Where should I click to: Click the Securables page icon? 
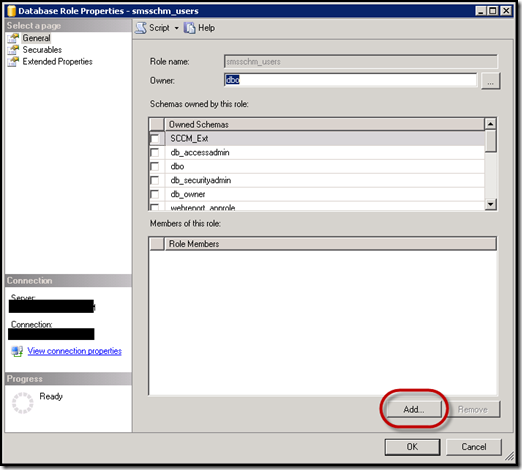pyautogui.click(x=13, y=50)
